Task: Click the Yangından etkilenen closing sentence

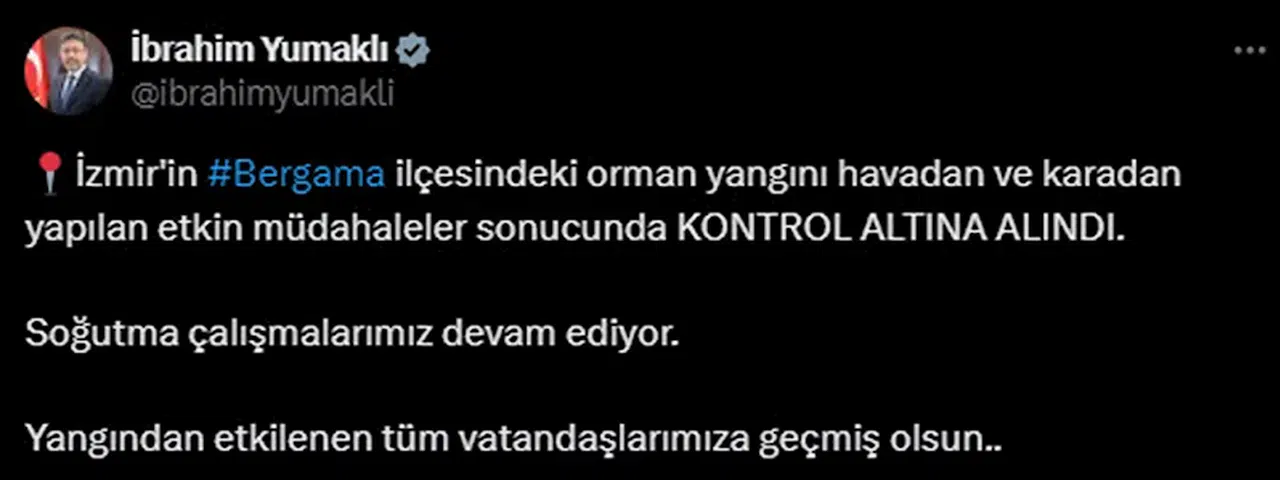Action: point(514,438)
